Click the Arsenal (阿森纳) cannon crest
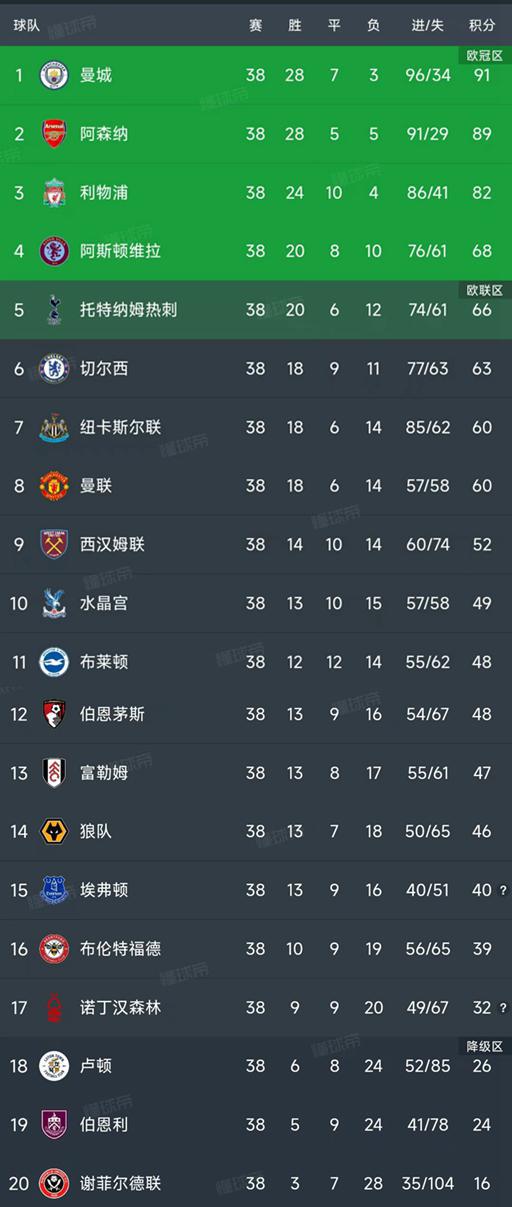Image resolution: width=512 pixels, height=1207 pixels. coord(54,134)
